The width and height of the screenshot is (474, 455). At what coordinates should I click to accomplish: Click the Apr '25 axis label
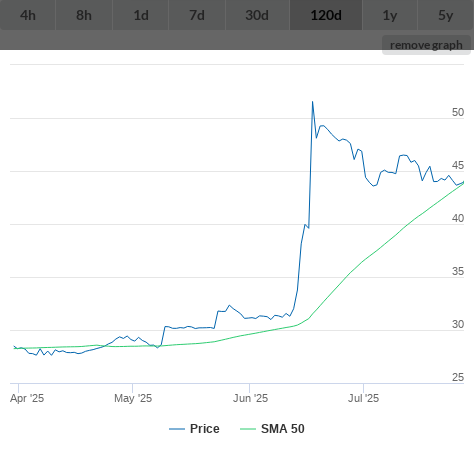pyautogui.click(x=27, y=398)
